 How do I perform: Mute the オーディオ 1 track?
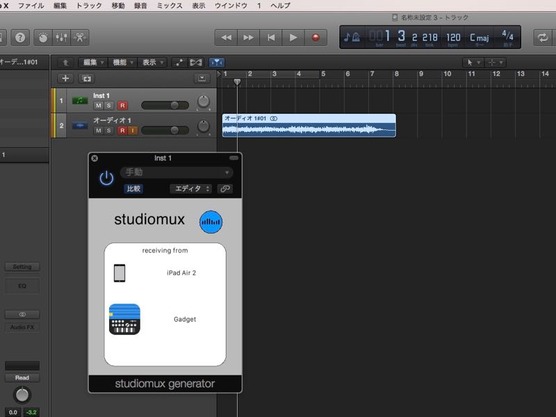pyautogui.click(x=98, y=130)
